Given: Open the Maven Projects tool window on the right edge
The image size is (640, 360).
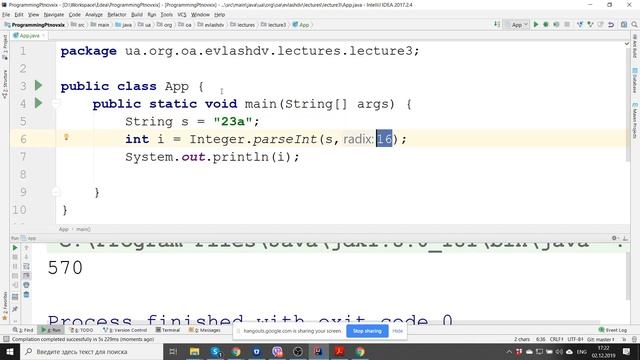Looking at the screenshot, I should (635, 121).
